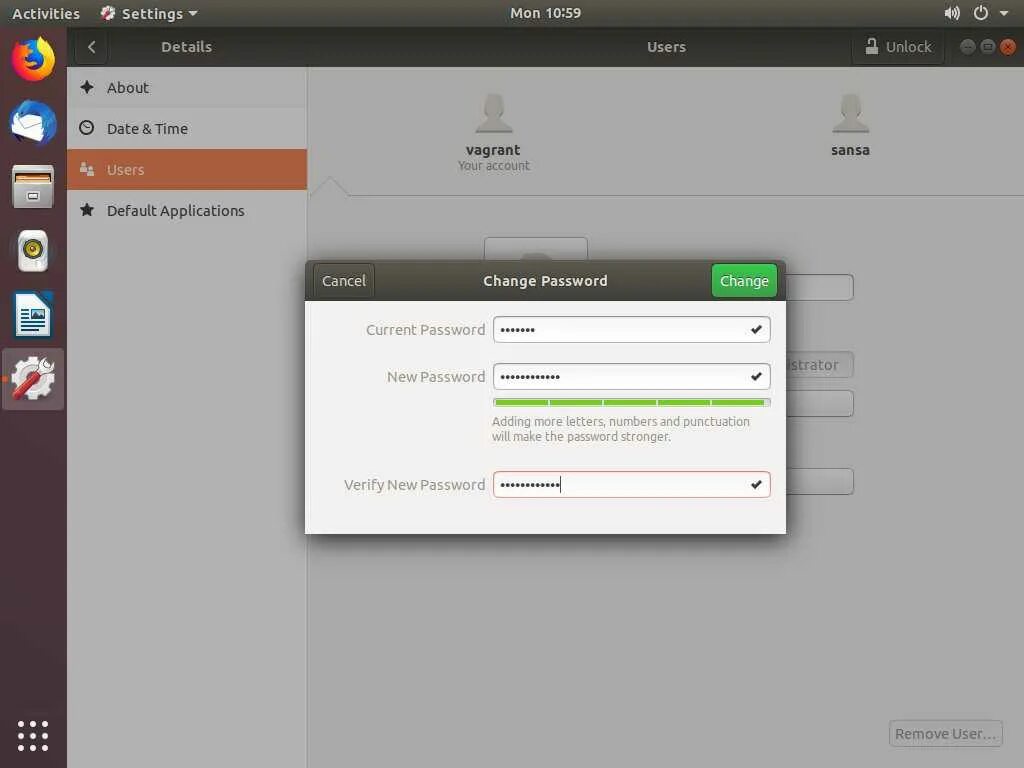Minimize the Settings window

[968, 46]
